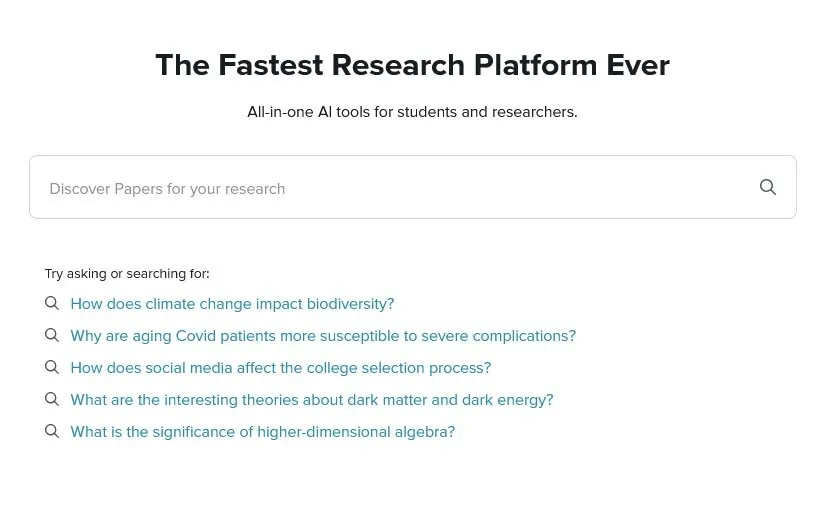
Task: Select 'What is the significance of higher-dimensional algebra?'
Action: tap(262, 432)
